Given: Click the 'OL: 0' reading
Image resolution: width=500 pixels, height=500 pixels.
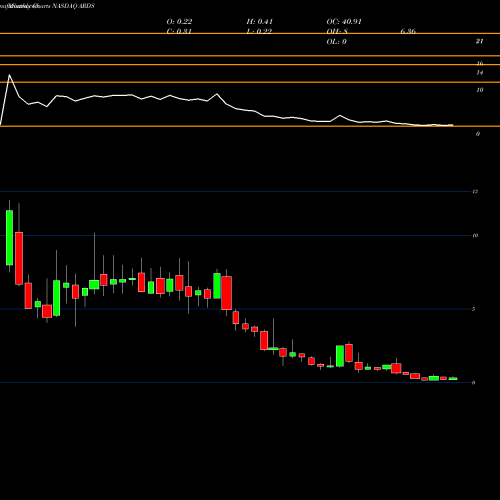Looking at the screenshot, I should 336,42.
